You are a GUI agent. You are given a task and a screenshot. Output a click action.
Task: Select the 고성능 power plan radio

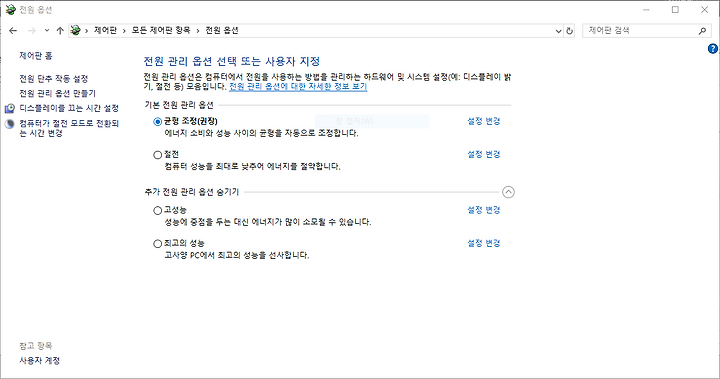158,210
